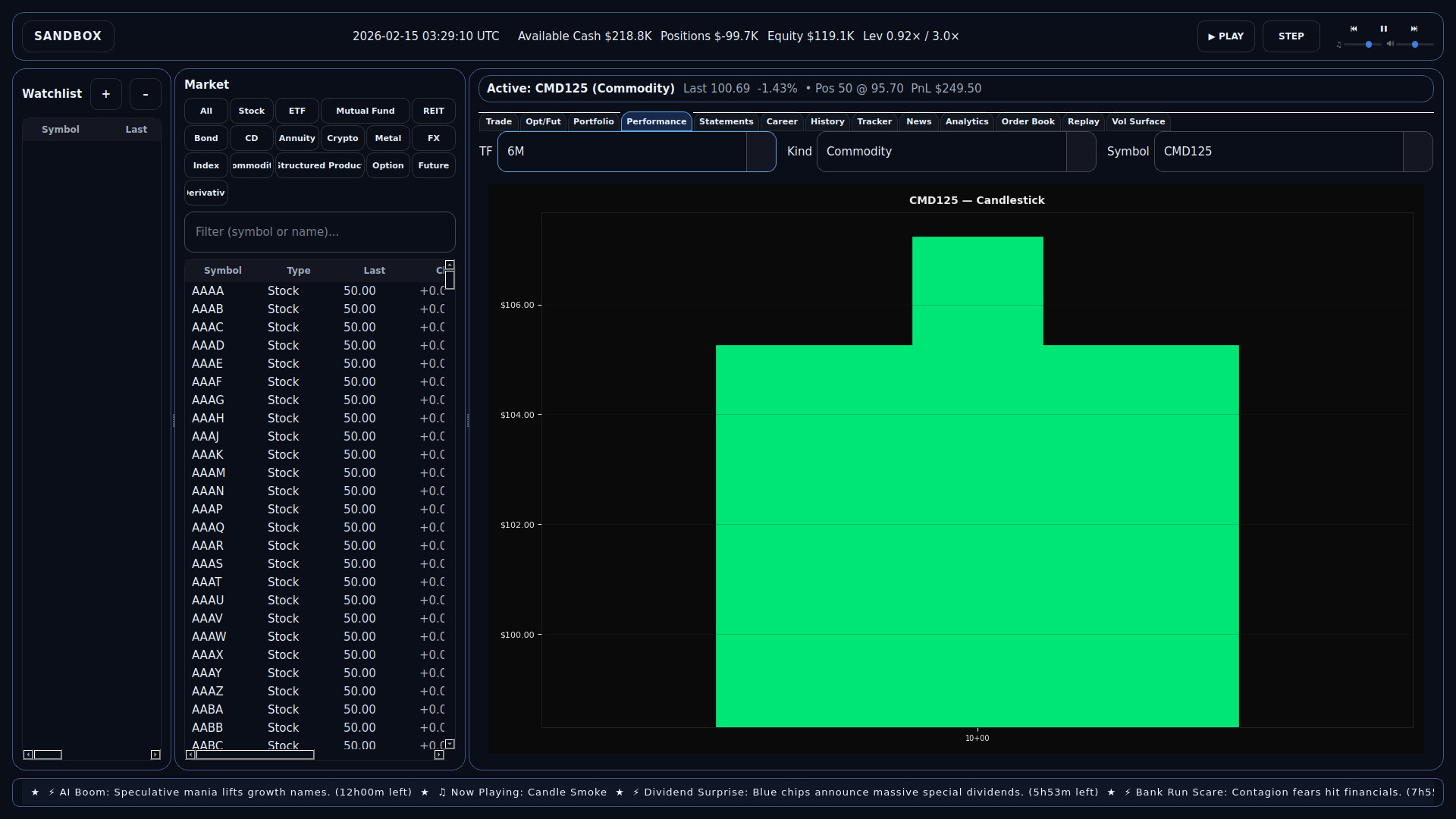Switch to the Analytics tab
This screenshot has height=819, width=1456.
[x=967, y=121]
